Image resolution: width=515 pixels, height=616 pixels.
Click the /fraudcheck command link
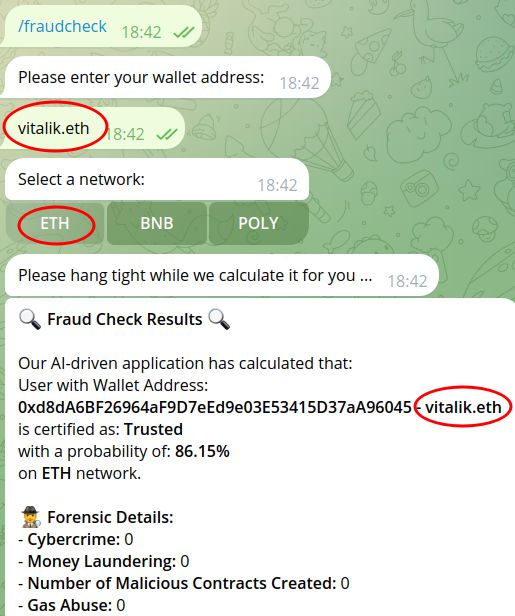pyautogui.click(x=62, y=26)
